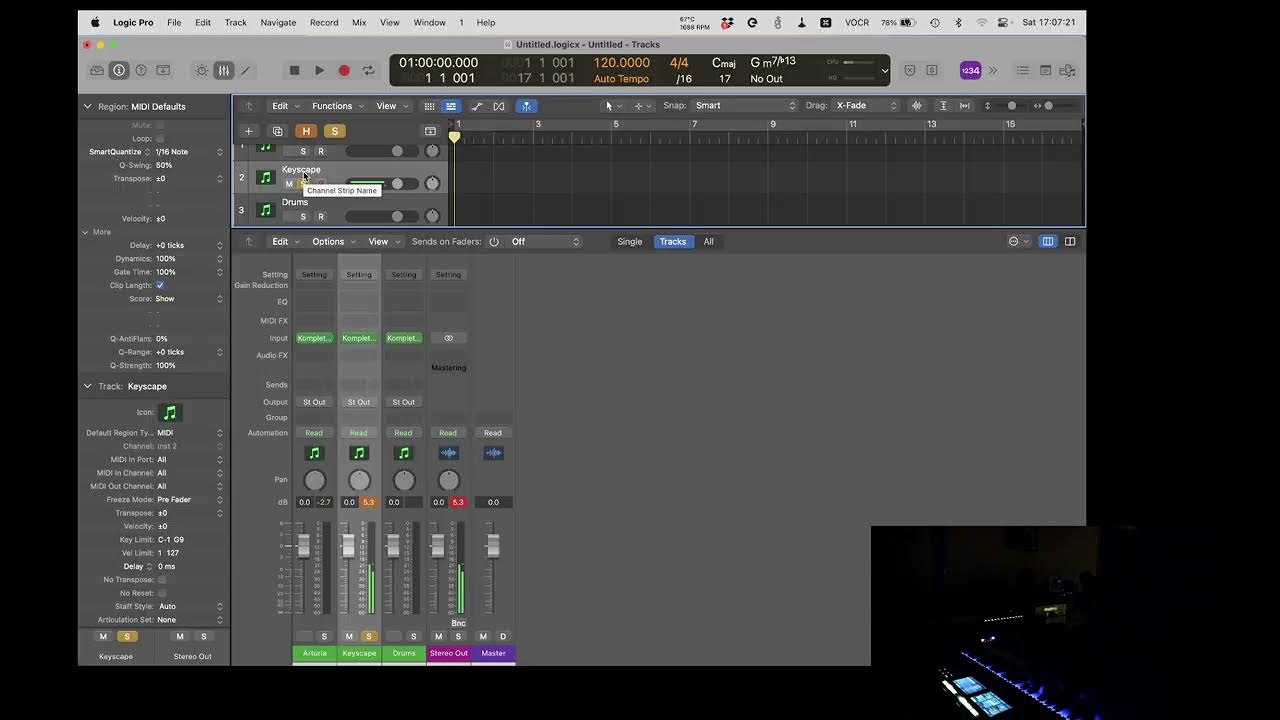Toggle the orange Hide (H) button
This screenshot has width=1280, height=720.
coord(306,131)
